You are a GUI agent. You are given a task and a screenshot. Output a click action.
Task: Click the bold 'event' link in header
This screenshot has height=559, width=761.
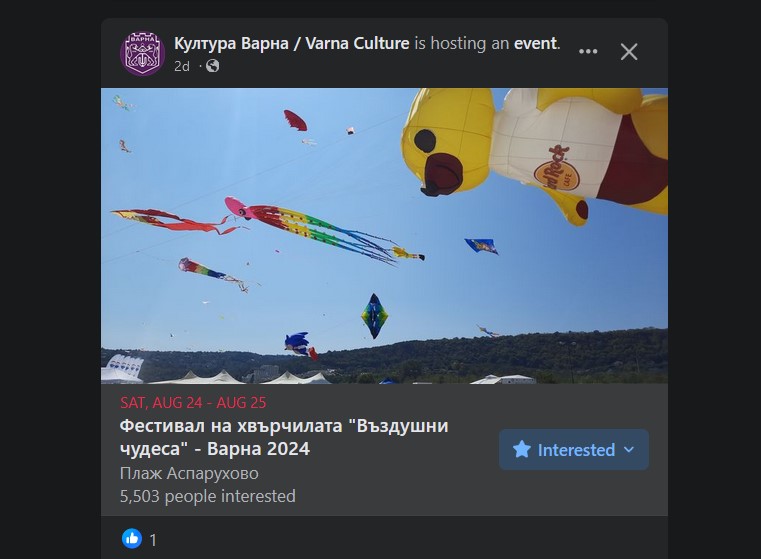pyautogui.click(x=535, y=43)
